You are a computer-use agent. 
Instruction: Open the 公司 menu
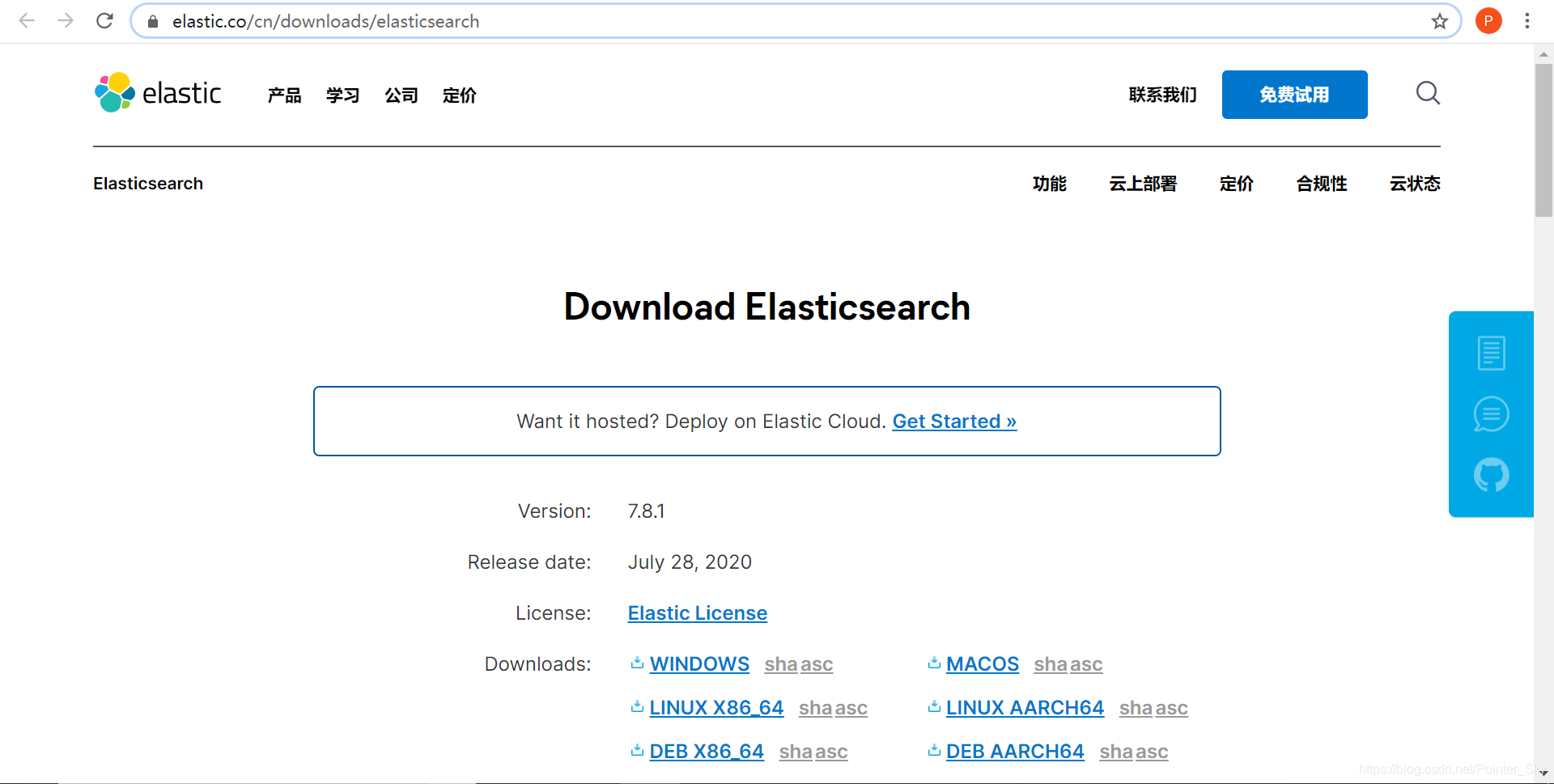pyautogui.click(x=401, y=95)
